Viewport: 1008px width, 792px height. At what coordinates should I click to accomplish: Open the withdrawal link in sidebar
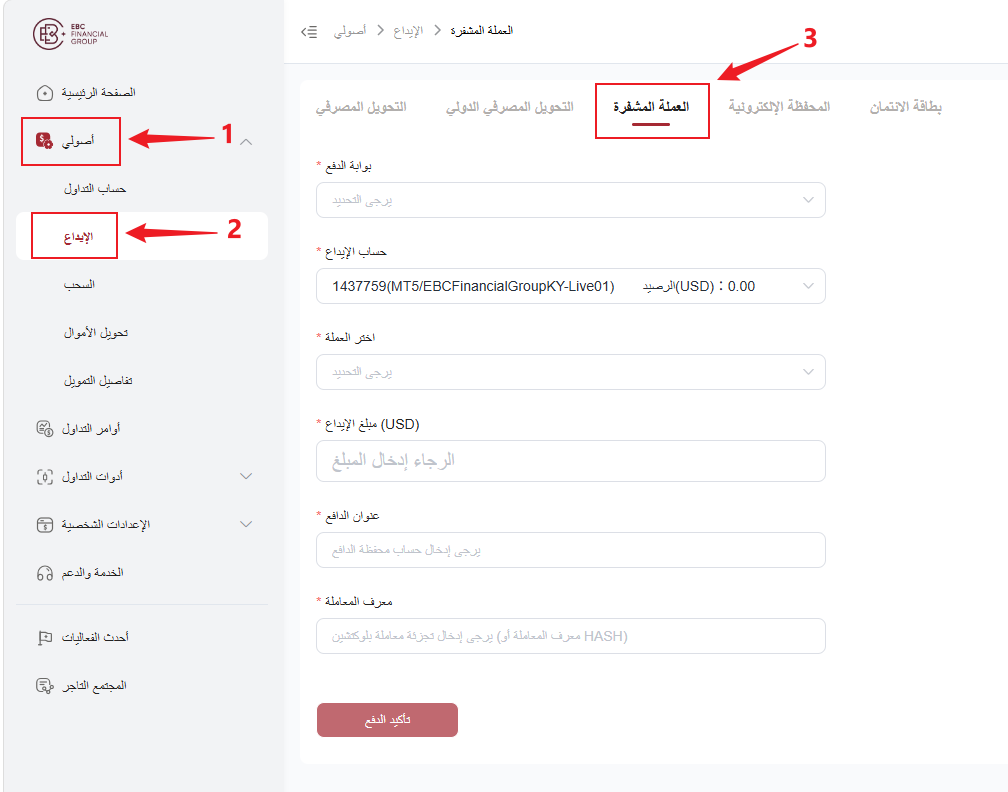tap(79, 285)
